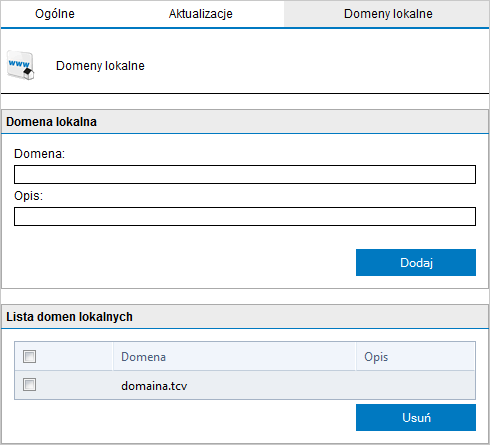Image resolution: width=490 pixels, height=445 pixels.
Task: Click the Domeny lokalne page title
Action: point(100,66)
